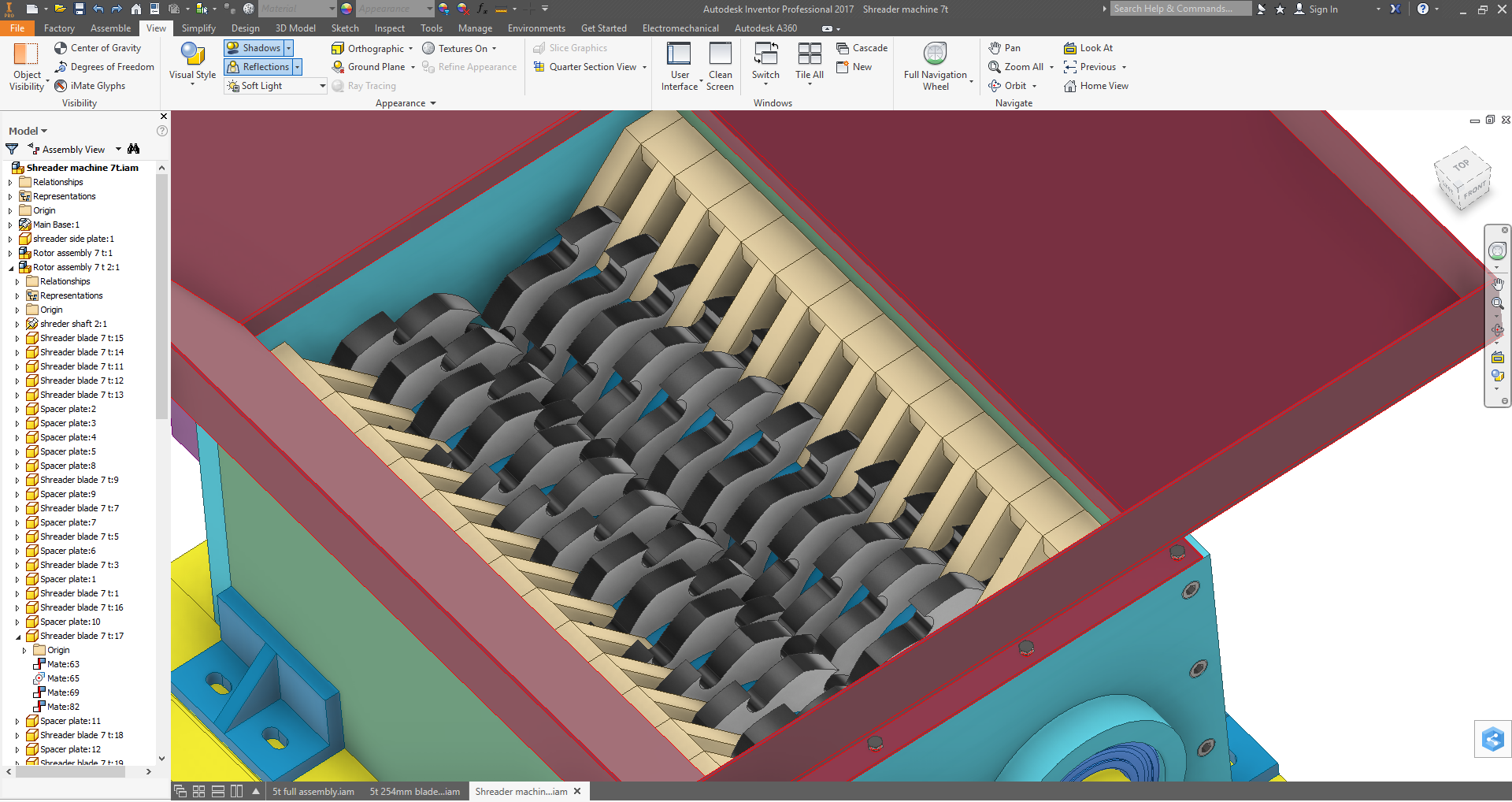Click the browser vertical scrollbar
The width and height of the screenshot is (1512, 802).
(161, 295)
